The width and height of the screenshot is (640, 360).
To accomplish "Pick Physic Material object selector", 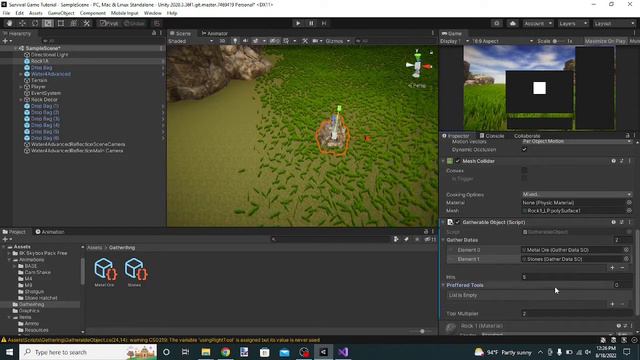I will tap(629, 202).
